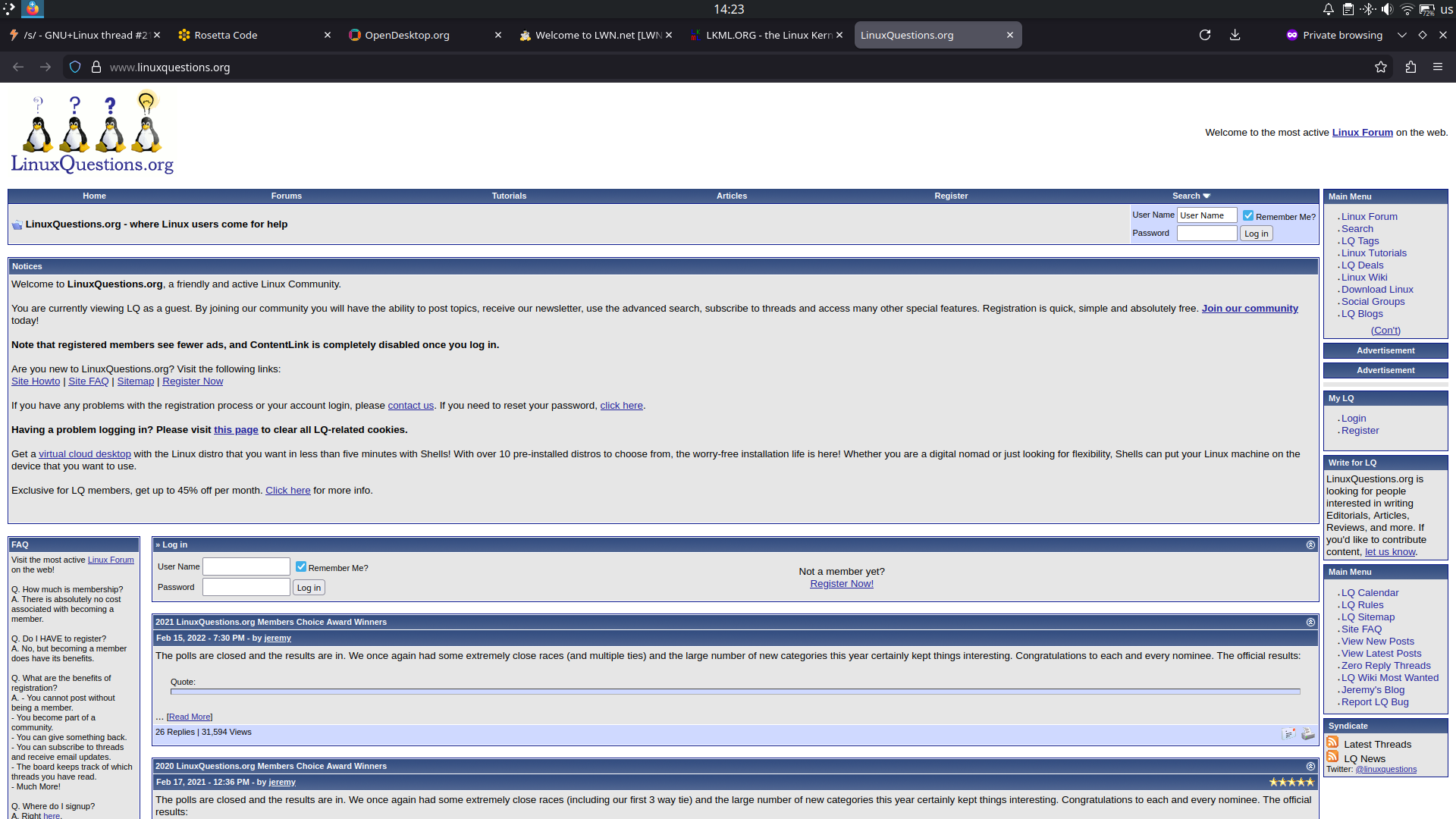This screenshot has height=819, width=1456.
Task: Collapse the Log in panel
Action: pos(1310,545)
